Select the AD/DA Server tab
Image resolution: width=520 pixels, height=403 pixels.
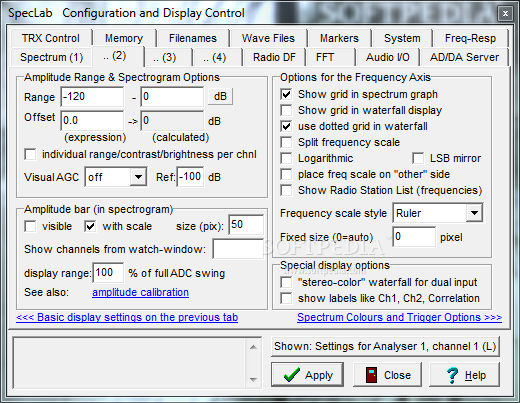(464, 57)
